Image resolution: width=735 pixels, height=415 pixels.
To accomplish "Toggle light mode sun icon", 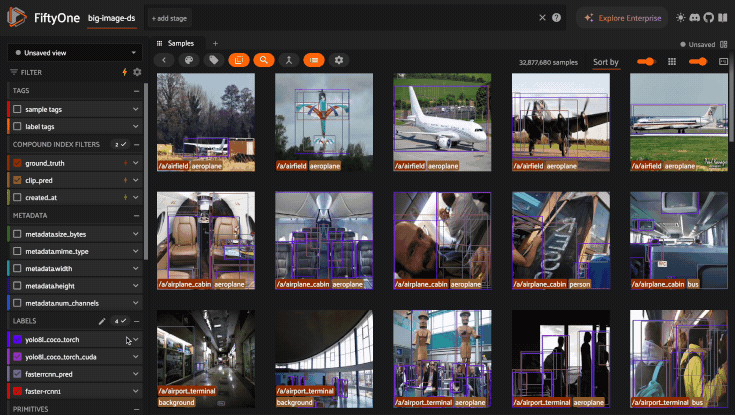I will (680, 18).
